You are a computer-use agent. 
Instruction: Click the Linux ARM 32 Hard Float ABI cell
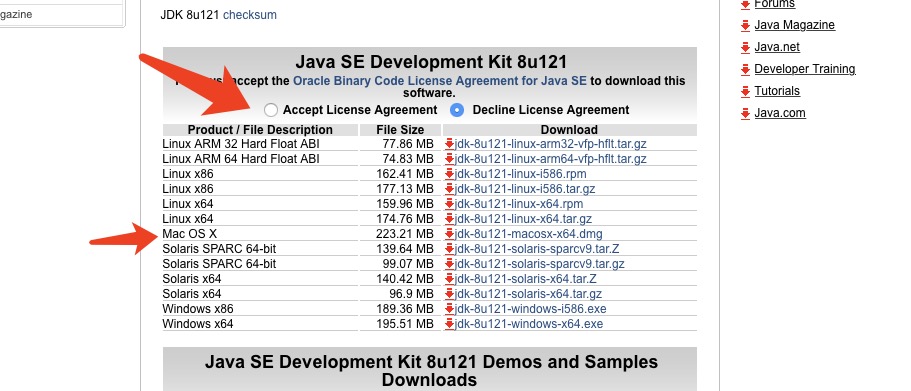point(241,144)
